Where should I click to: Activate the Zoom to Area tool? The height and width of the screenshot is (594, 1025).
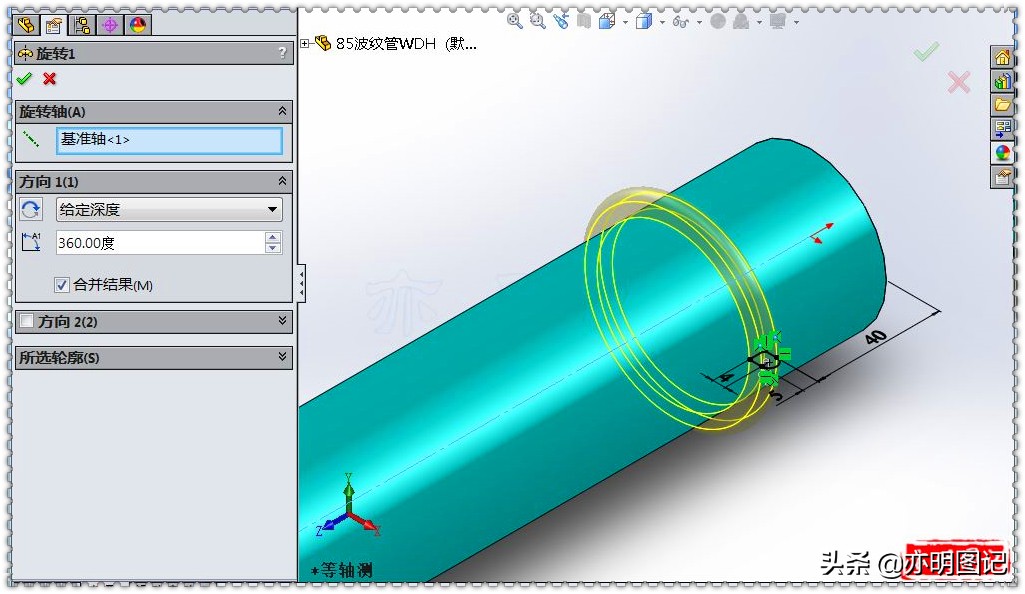click(537, 20)
